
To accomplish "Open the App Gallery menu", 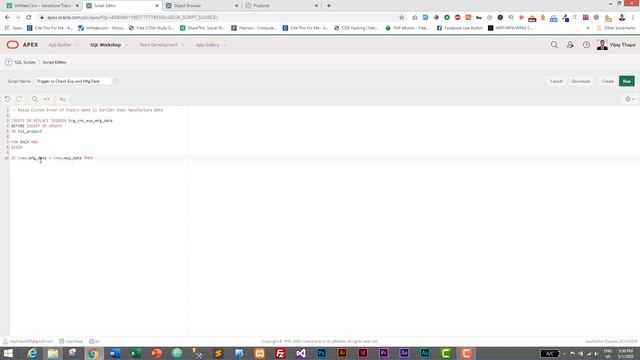I will tap(207, 45).
